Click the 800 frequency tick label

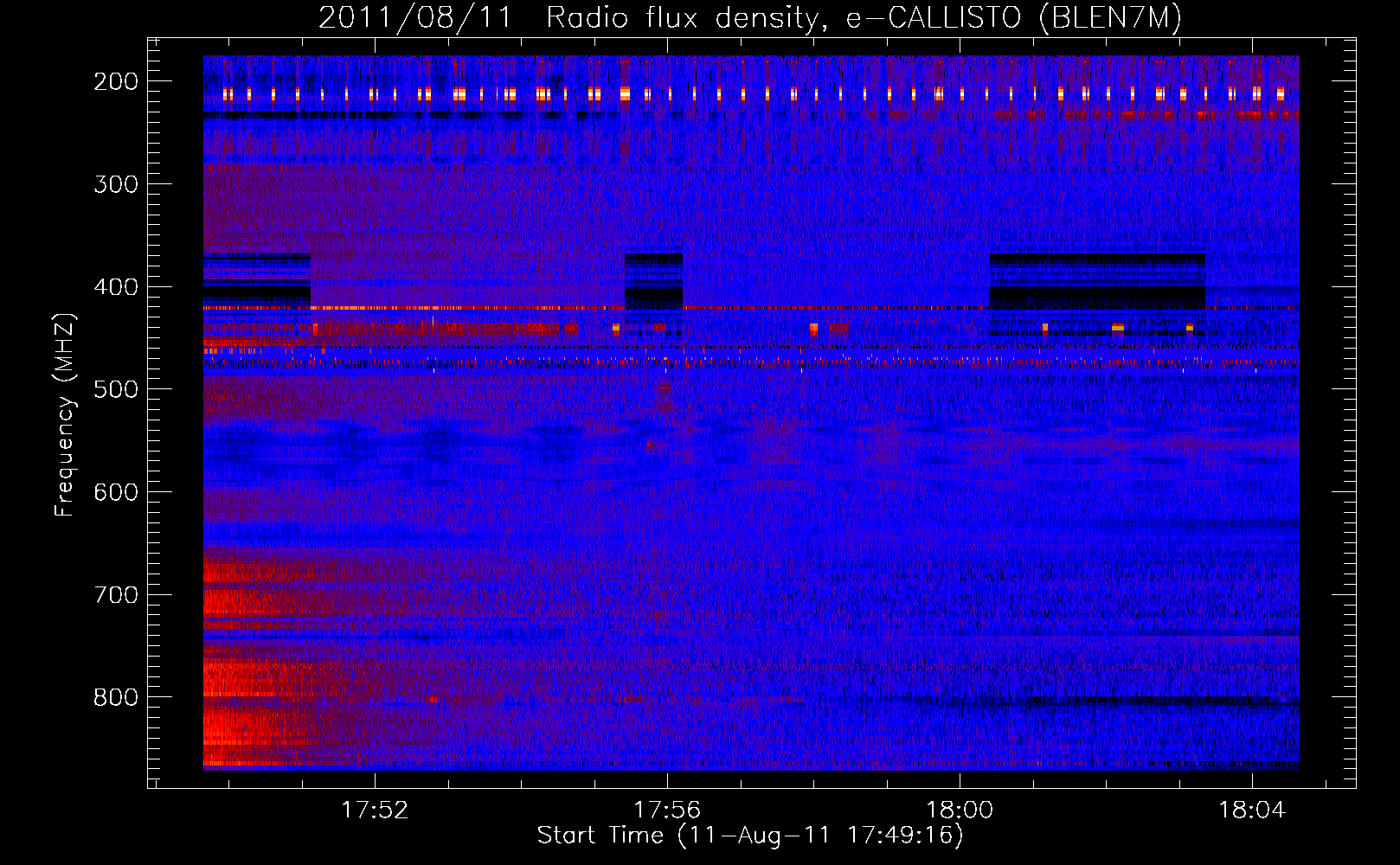(x=116, y=697)
